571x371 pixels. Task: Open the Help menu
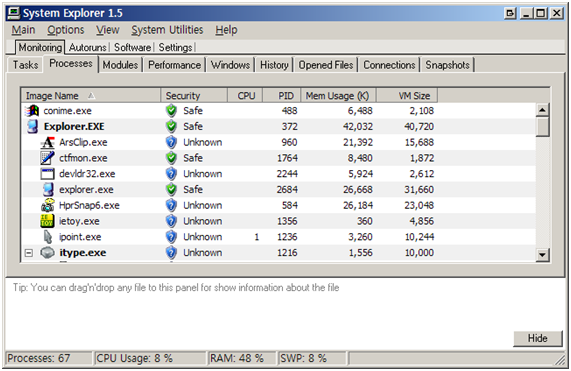click(x=226, y=30)
